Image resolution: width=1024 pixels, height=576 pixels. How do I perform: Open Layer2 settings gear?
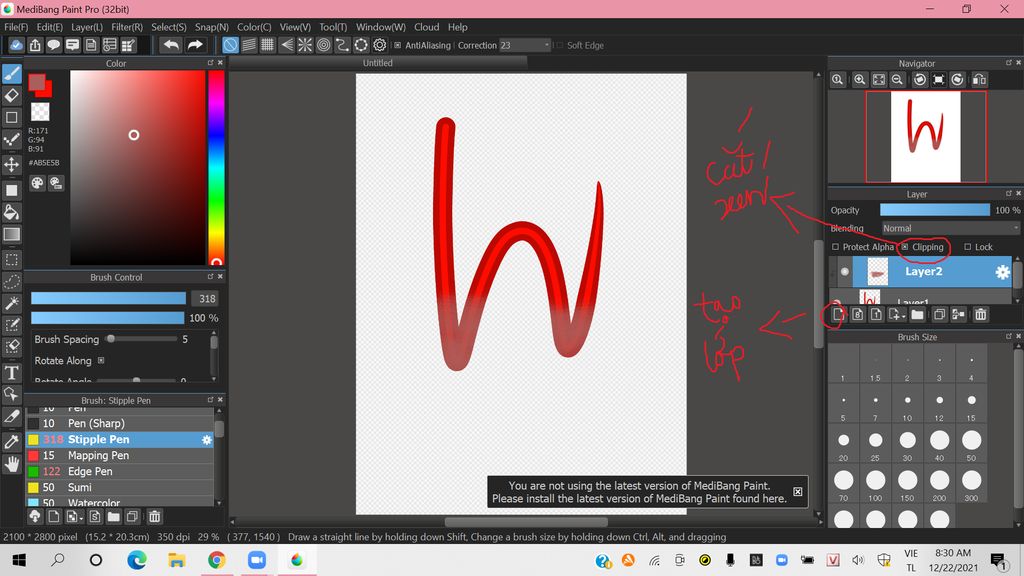[1002, 272]
